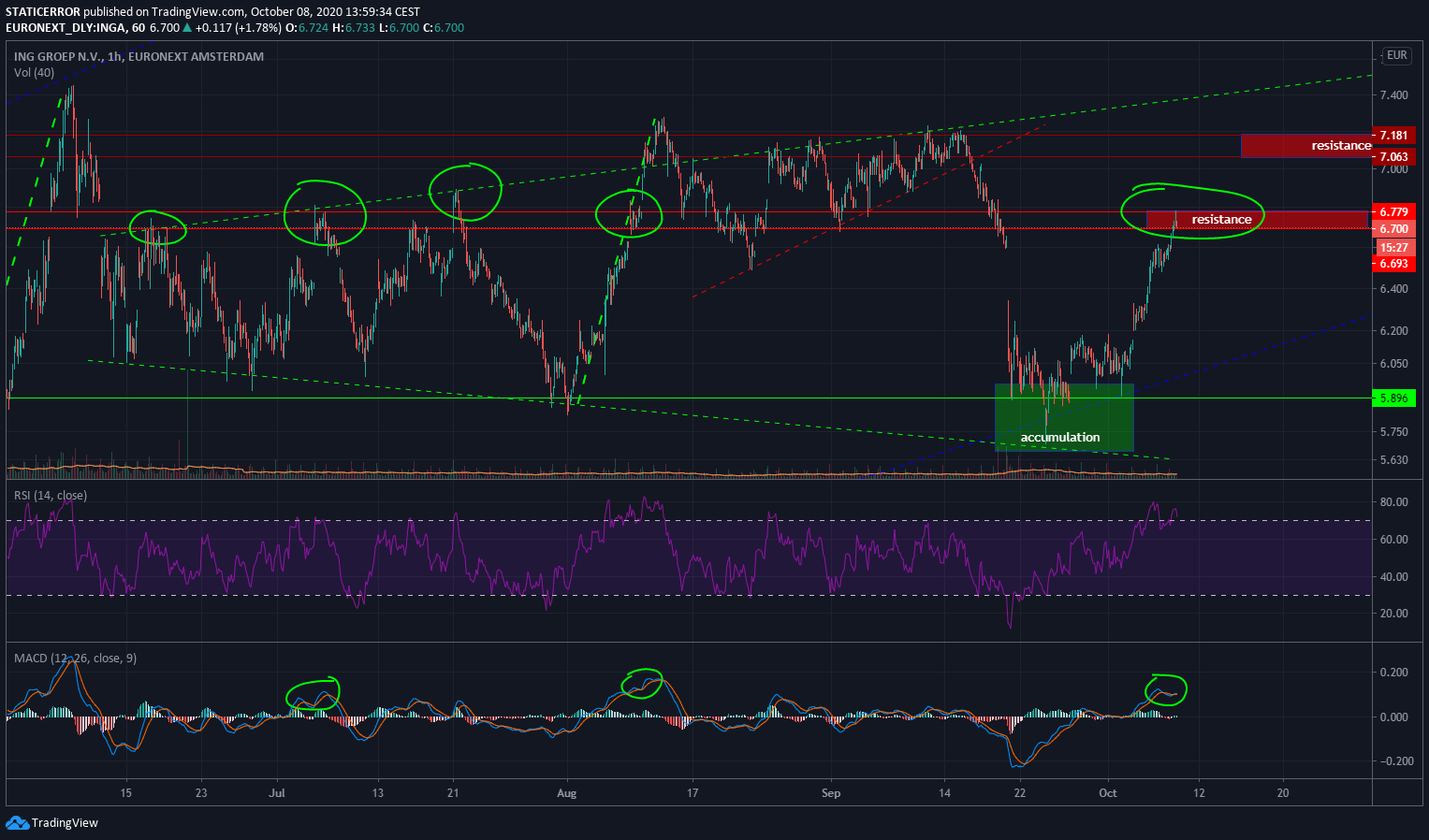1429x840 pixels.
Task: Select the 7.181 red price label
Action: pyautogui.click(x=1394, y=136)
